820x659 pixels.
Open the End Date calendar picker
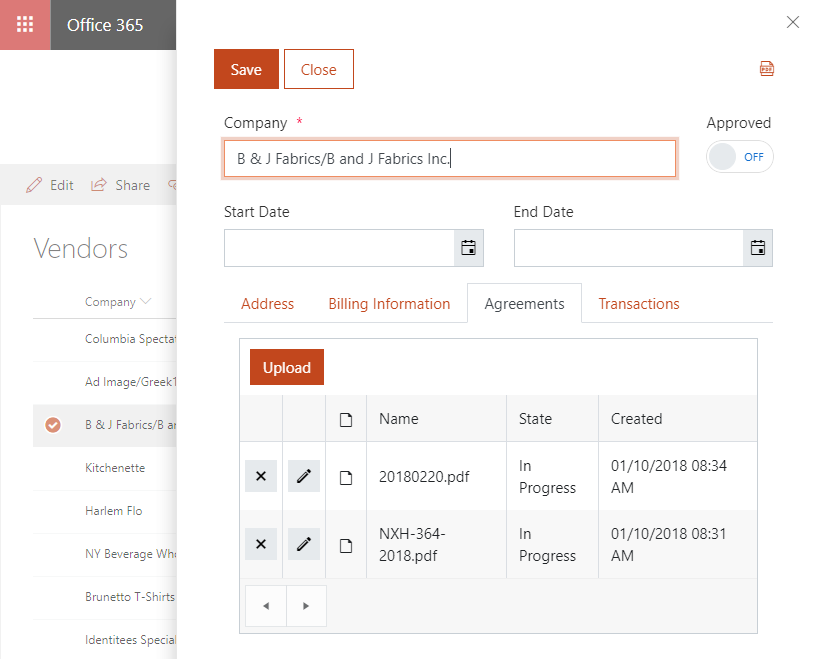[x=757, y=248]
